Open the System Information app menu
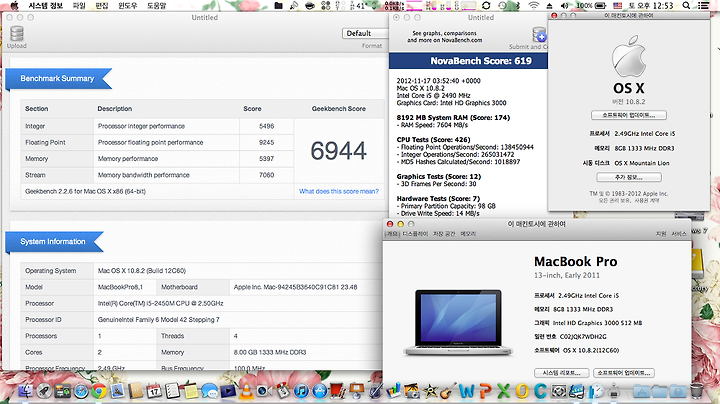This screenshot has height=404, width=720. pyautogui.click(x=45, y=6)
